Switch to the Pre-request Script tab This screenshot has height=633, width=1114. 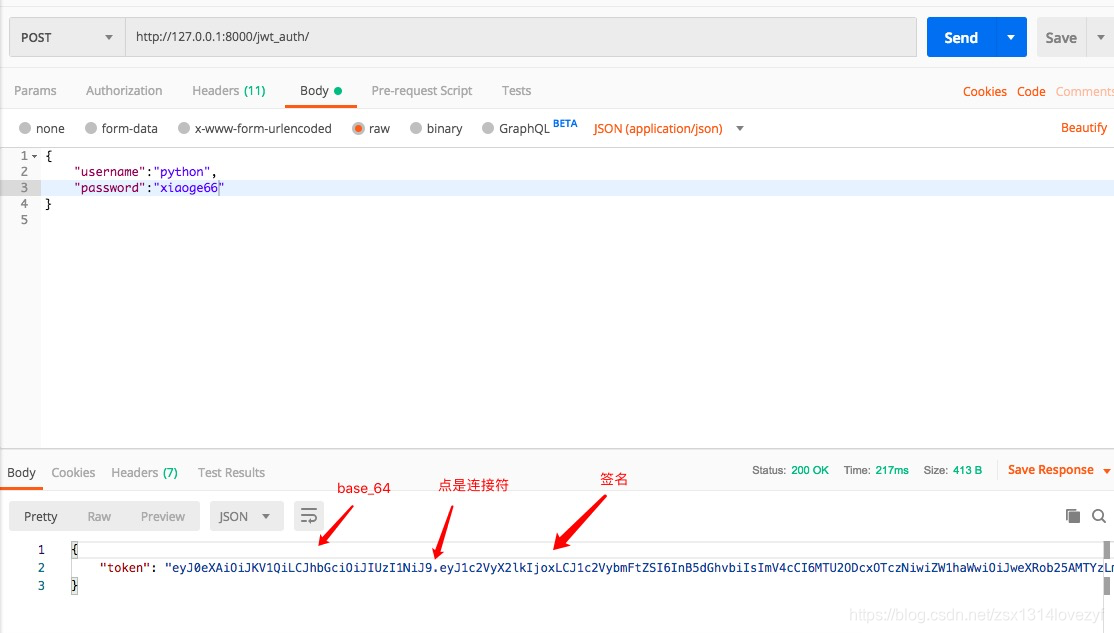pyautogui.click(x=421, y=90)
